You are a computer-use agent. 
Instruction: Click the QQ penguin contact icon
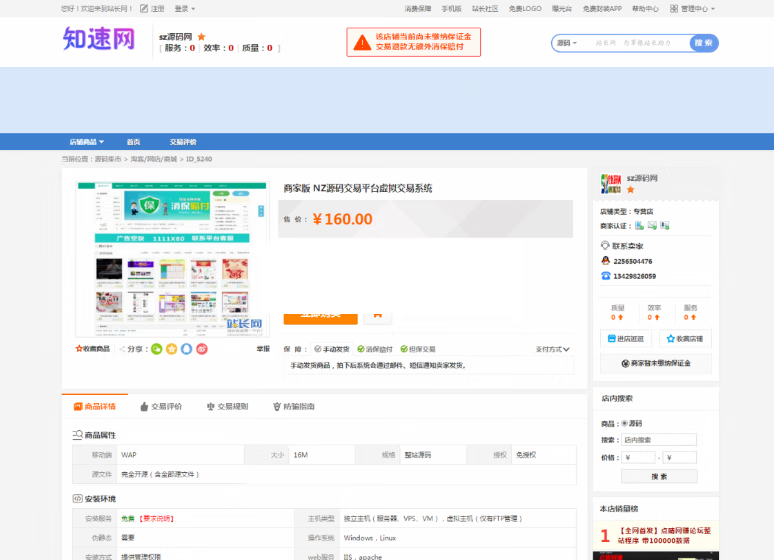[605, 261]
